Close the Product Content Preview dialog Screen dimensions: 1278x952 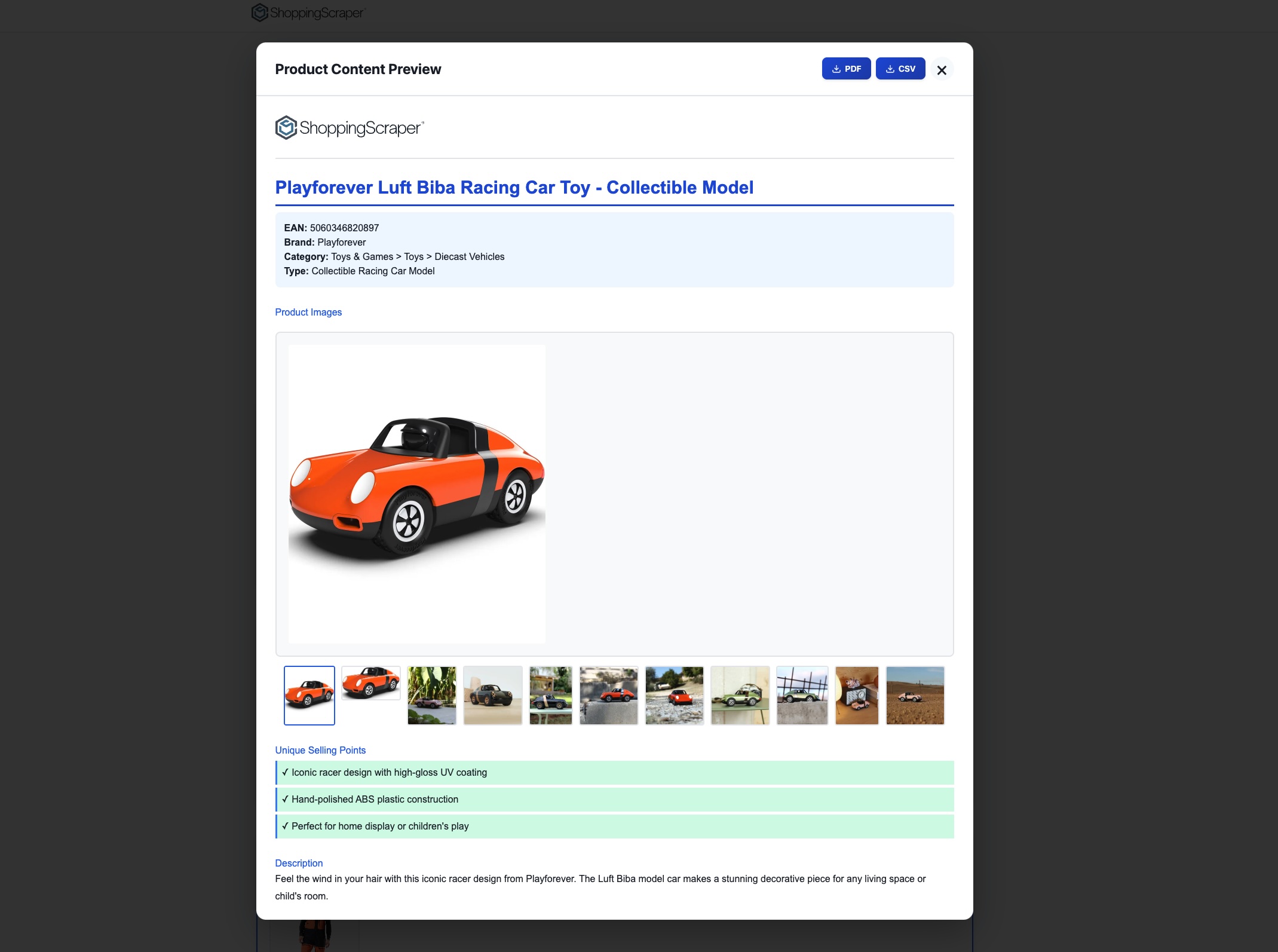pyautogui.click(x=942, y=70)
